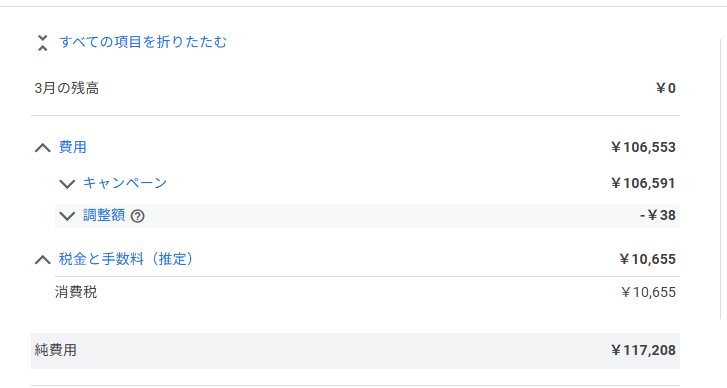The image size is (727, 388).
Task: Click the 3月の残高 label
Action: pyautogui.click(x=67, y=88)
